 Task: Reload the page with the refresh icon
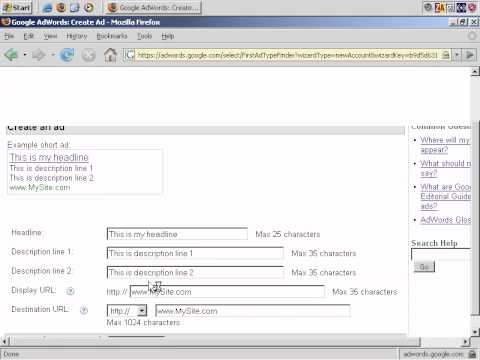click(67, 55)
